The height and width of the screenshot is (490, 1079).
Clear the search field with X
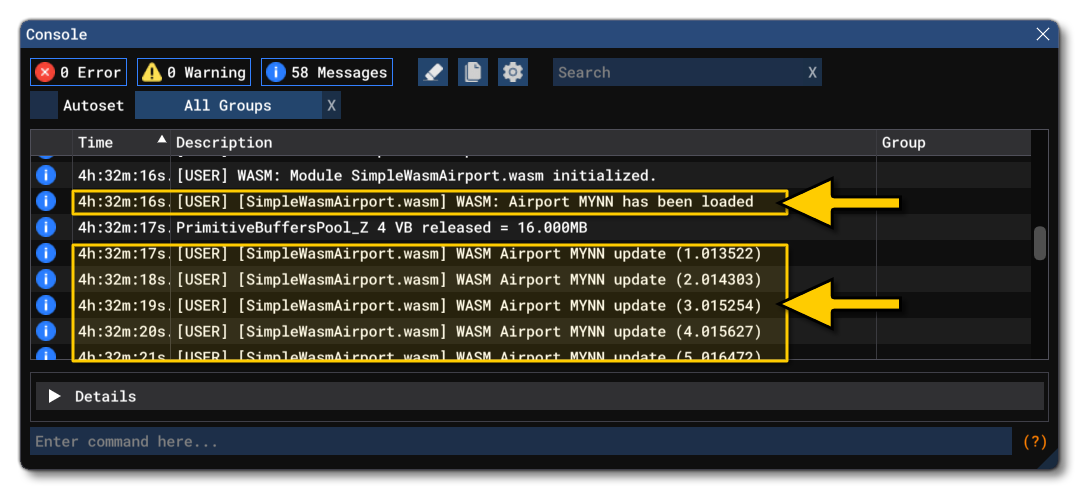coord(812,72)
